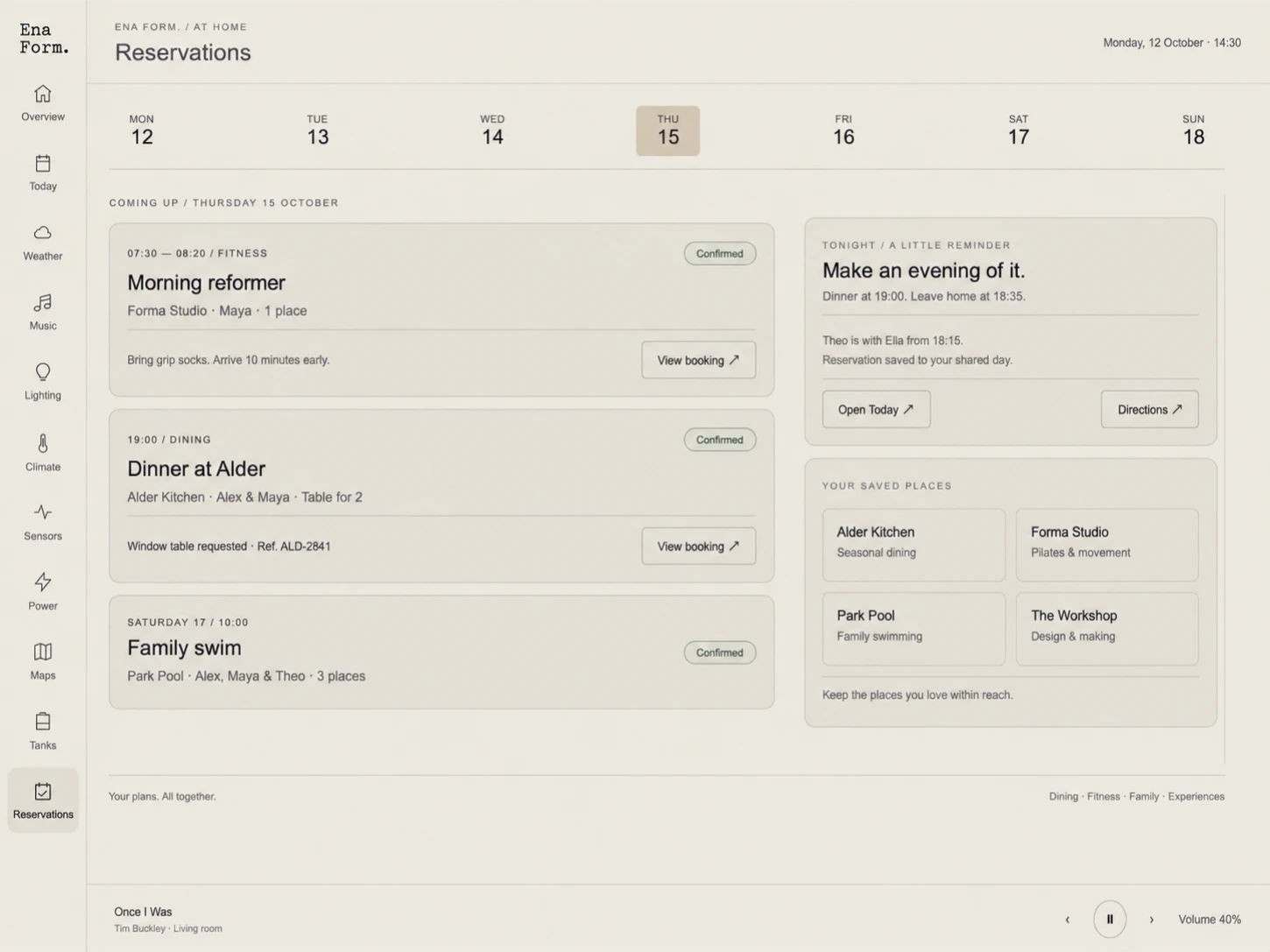Click the Dining footer category
The width and height of the screenshot is (1270, 952).
click(1063, 796)
